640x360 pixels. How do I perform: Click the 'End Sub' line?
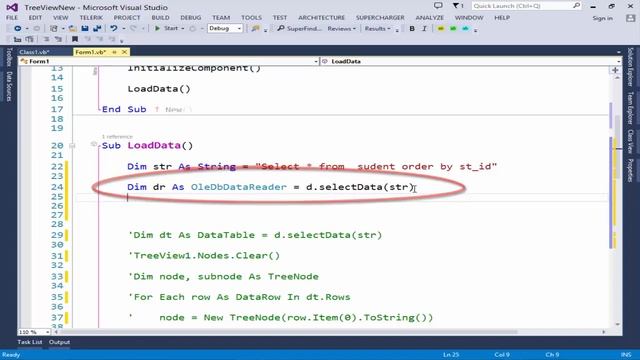tap(124, 109)
